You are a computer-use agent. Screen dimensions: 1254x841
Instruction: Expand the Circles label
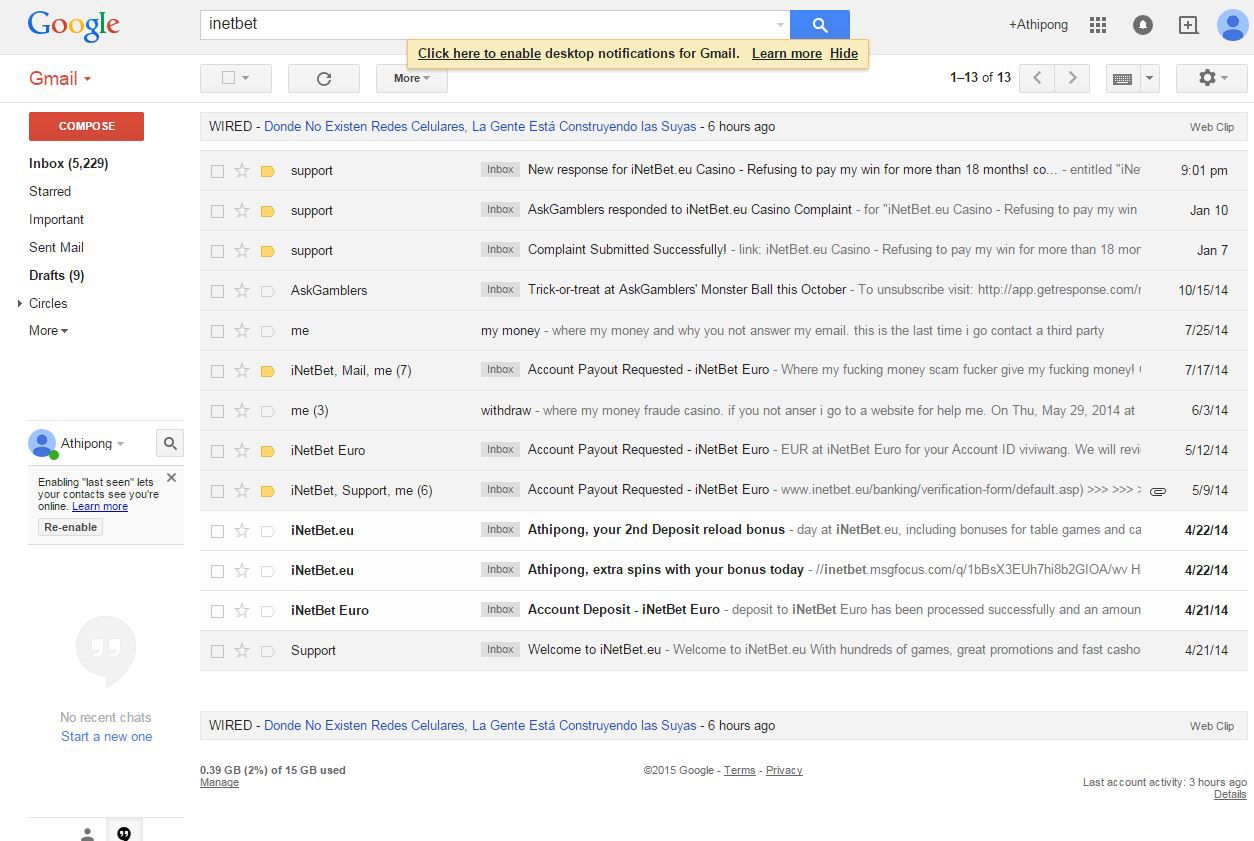point(20,303)
